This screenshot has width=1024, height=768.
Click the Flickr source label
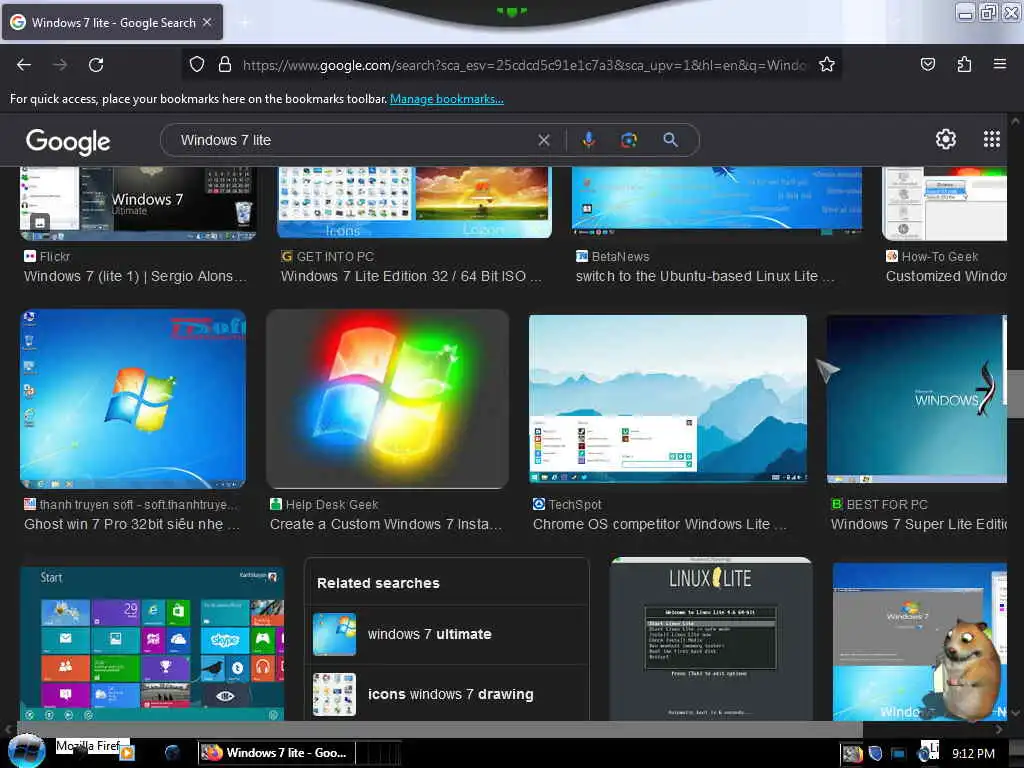[x=47, y=257]
